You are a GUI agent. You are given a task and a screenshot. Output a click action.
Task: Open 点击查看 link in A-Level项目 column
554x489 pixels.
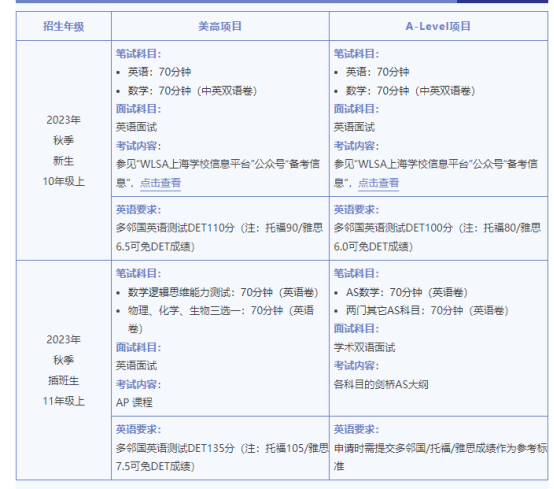pos(378,183)
